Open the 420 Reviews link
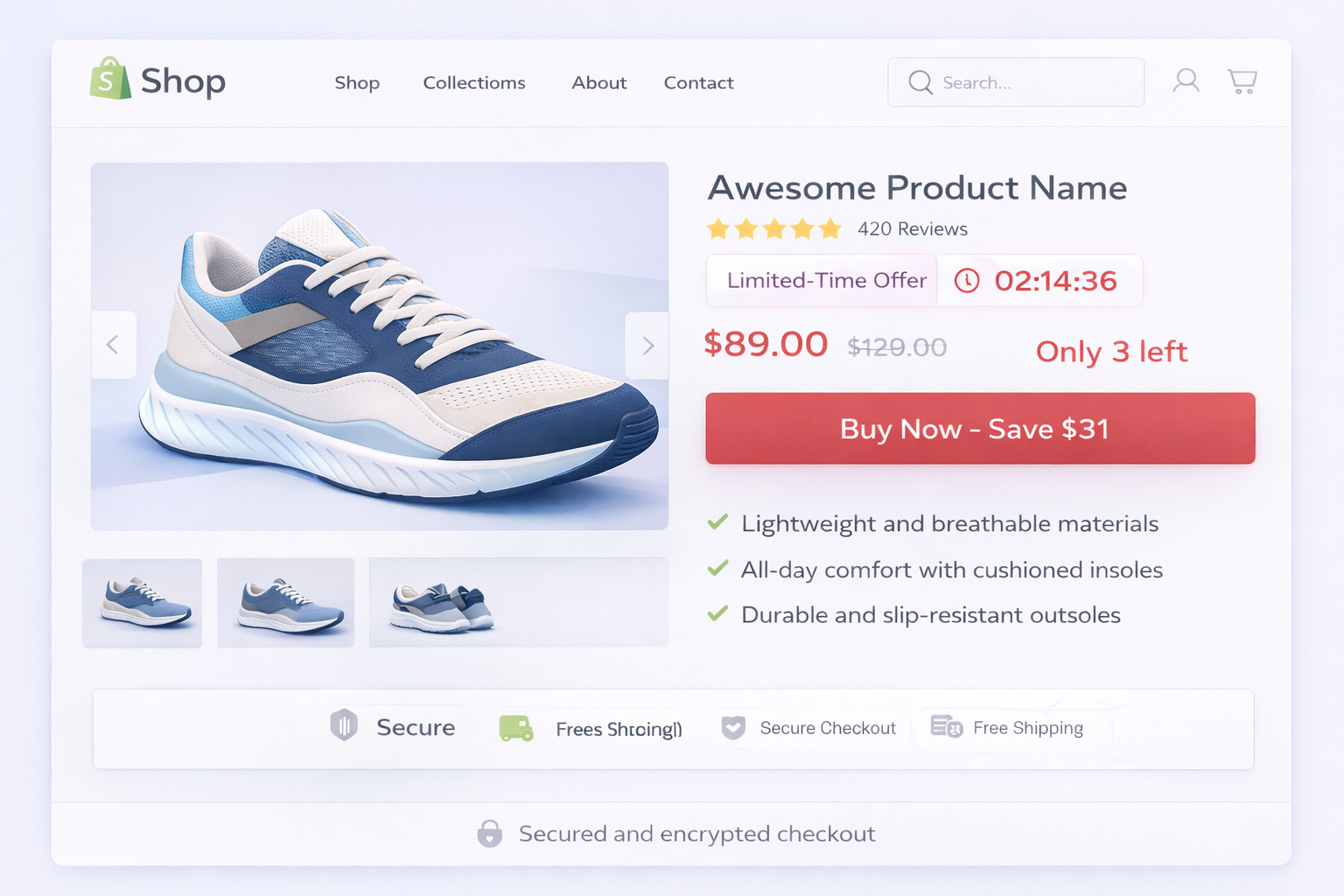Image resolution: width=1344 pixels, height=896 pixels. [913, 229]
